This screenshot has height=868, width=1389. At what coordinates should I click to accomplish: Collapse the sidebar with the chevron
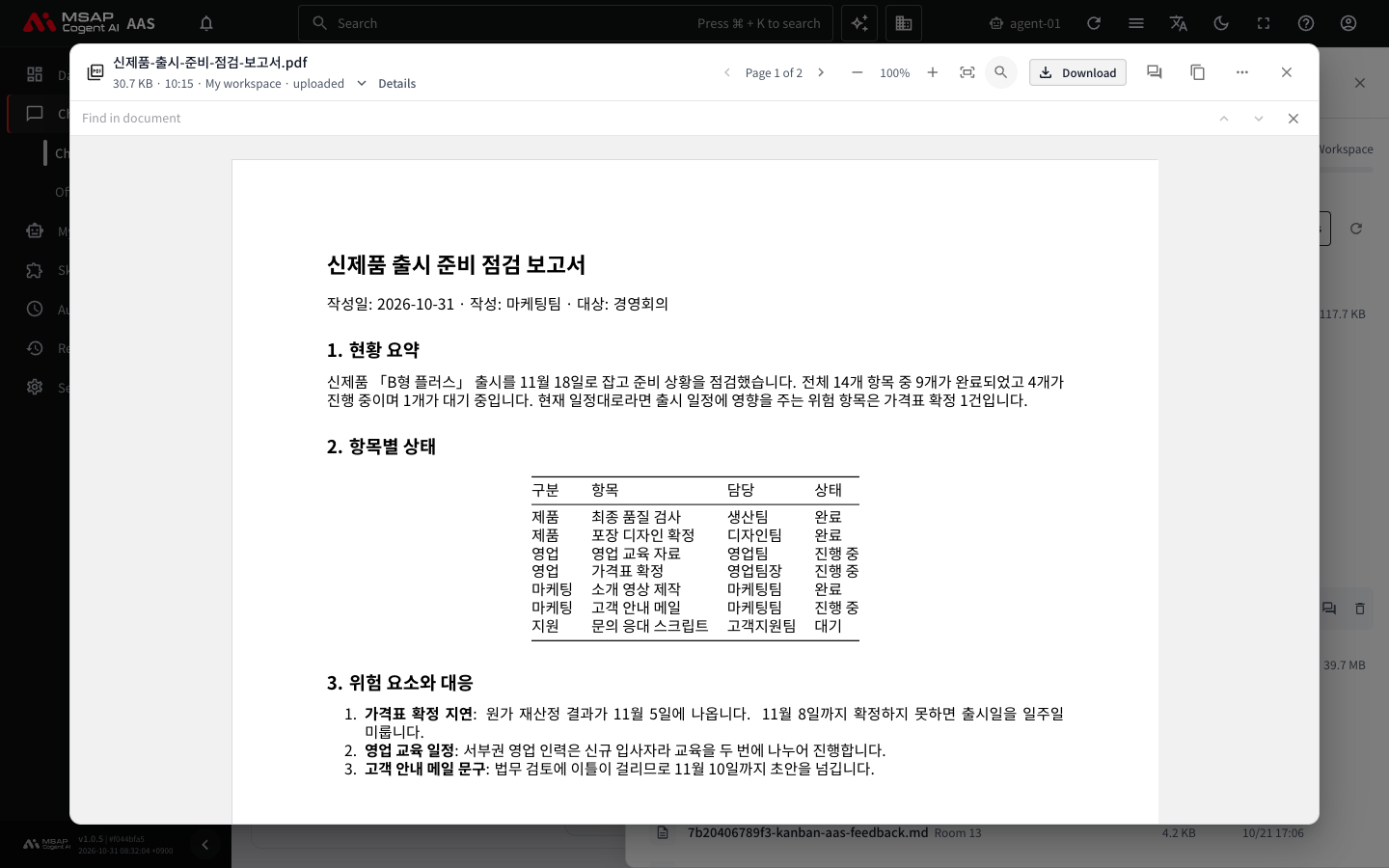204,845
